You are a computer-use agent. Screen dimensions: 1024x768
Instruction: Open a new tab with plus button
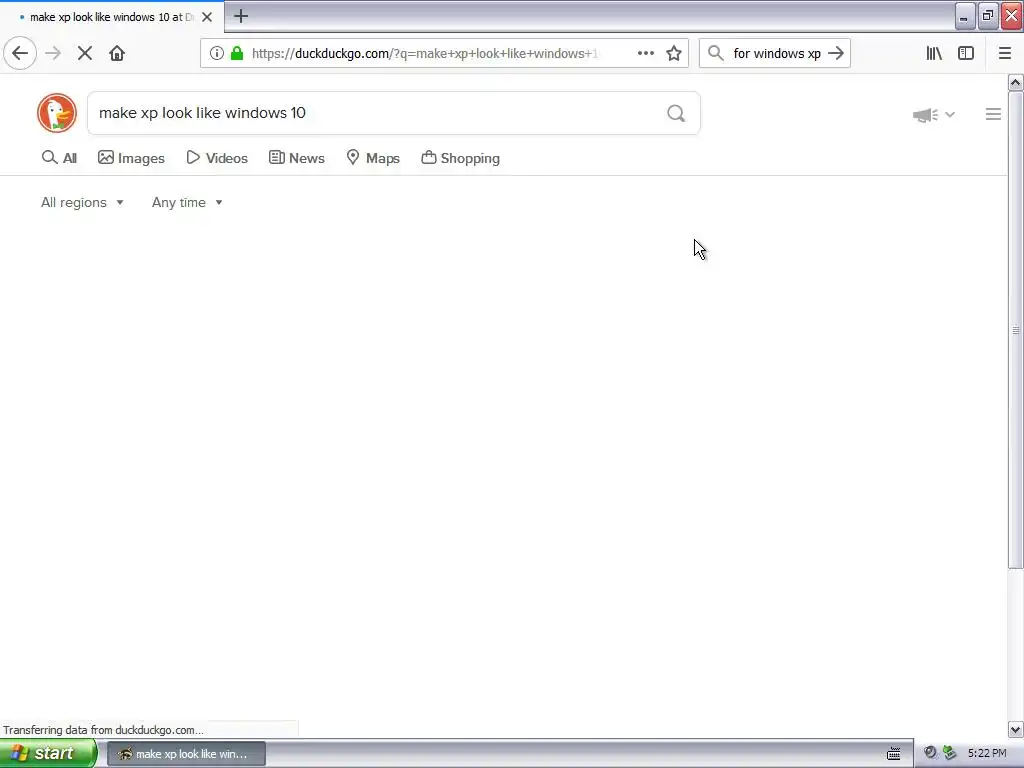(241, 16)
